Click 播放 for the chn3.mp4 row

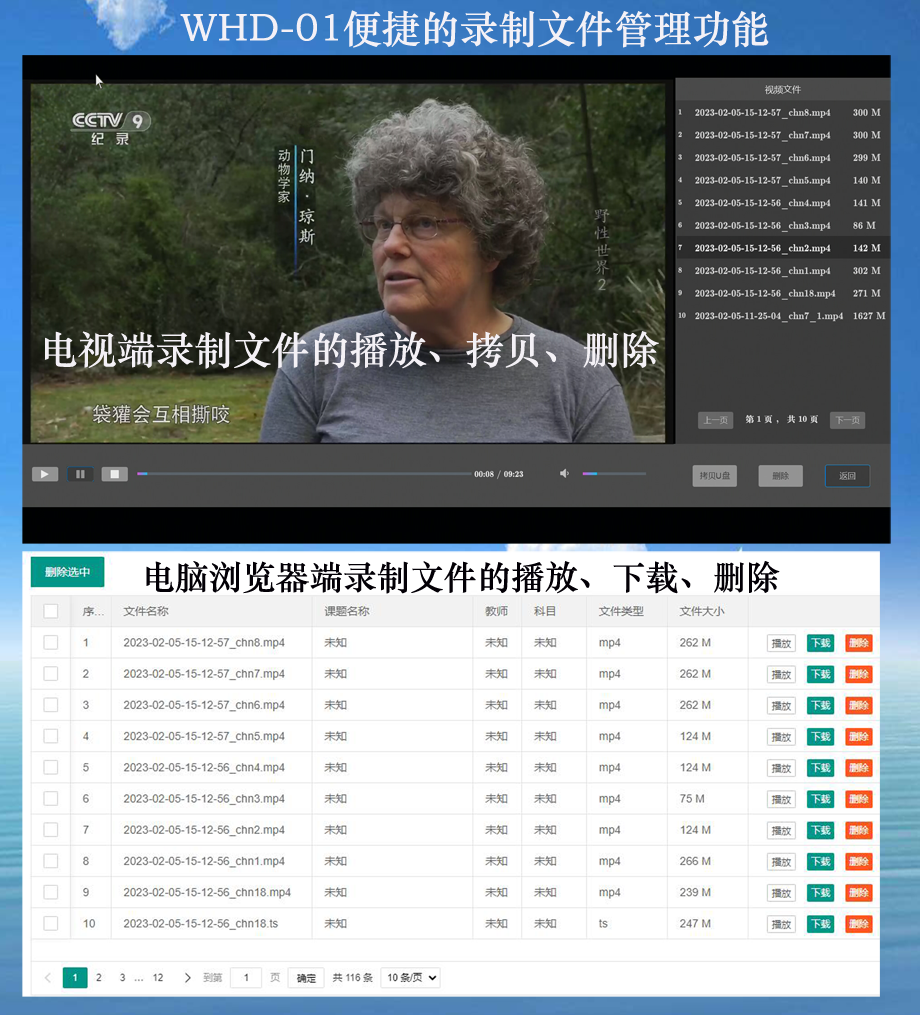pos(781,799)
